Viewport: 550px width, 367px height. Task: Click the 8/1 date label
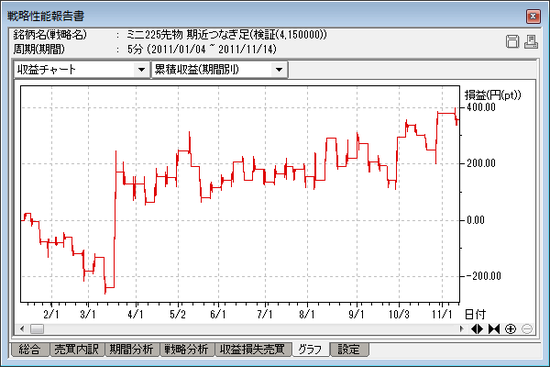307,314
